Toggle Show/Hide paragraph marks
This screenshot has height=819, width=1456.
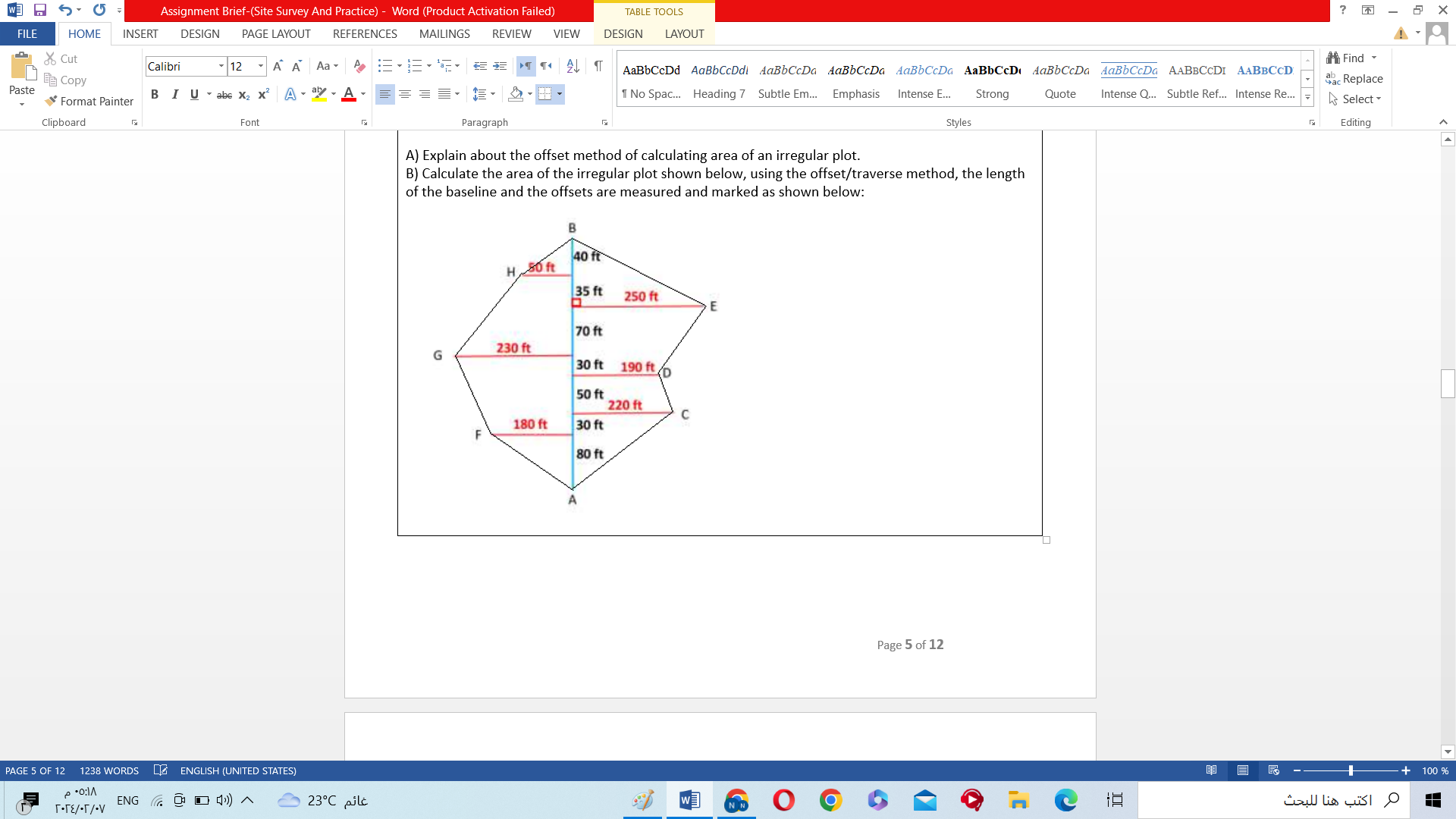[598, 66]
